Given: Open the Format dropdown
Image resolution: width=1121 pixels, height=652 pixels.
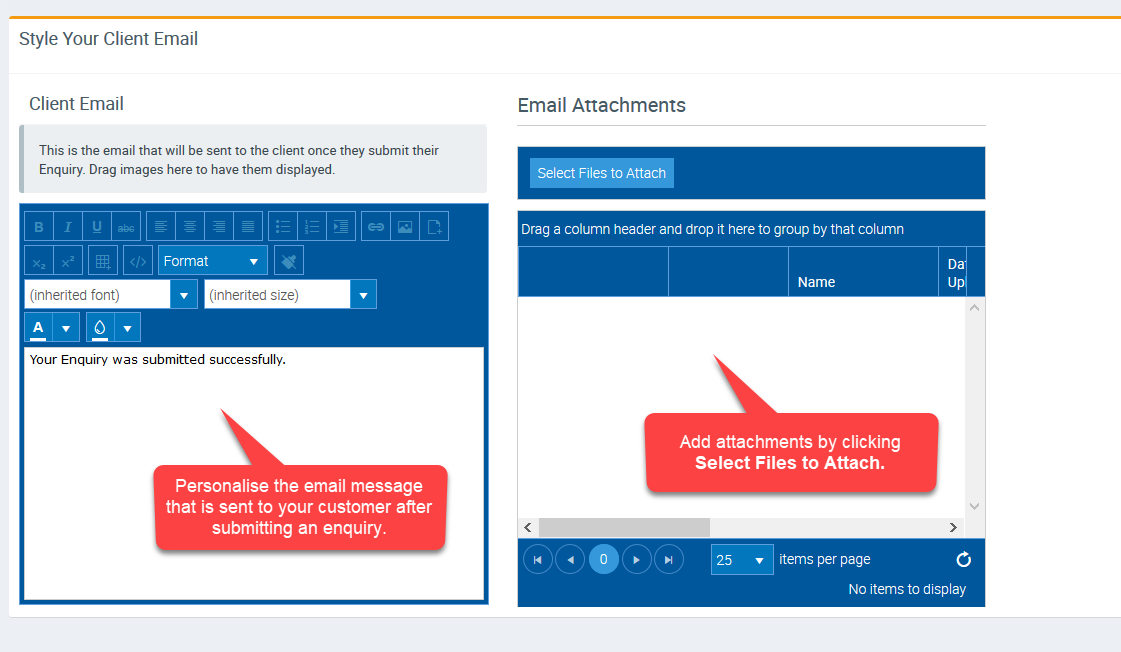Looking at the screenshot, I should [x=212, y=261].
